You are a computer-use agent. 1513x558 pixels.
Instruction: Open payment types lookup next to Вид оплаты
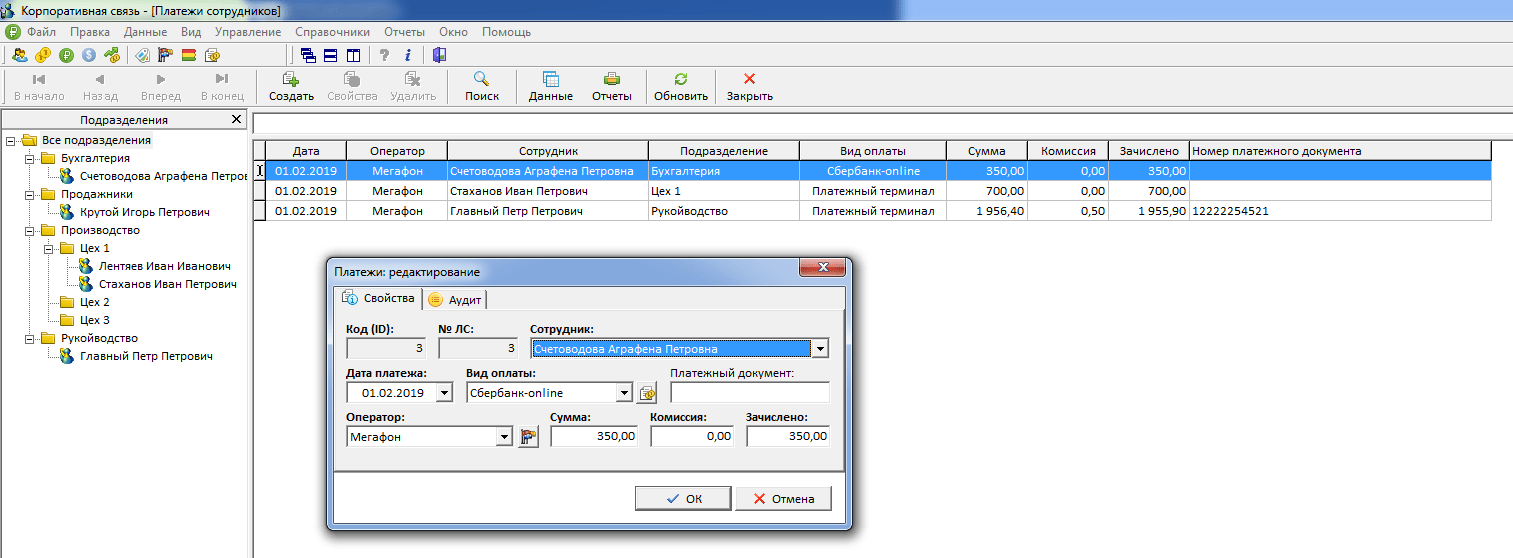pyautogui.click(x=648, y=393)
